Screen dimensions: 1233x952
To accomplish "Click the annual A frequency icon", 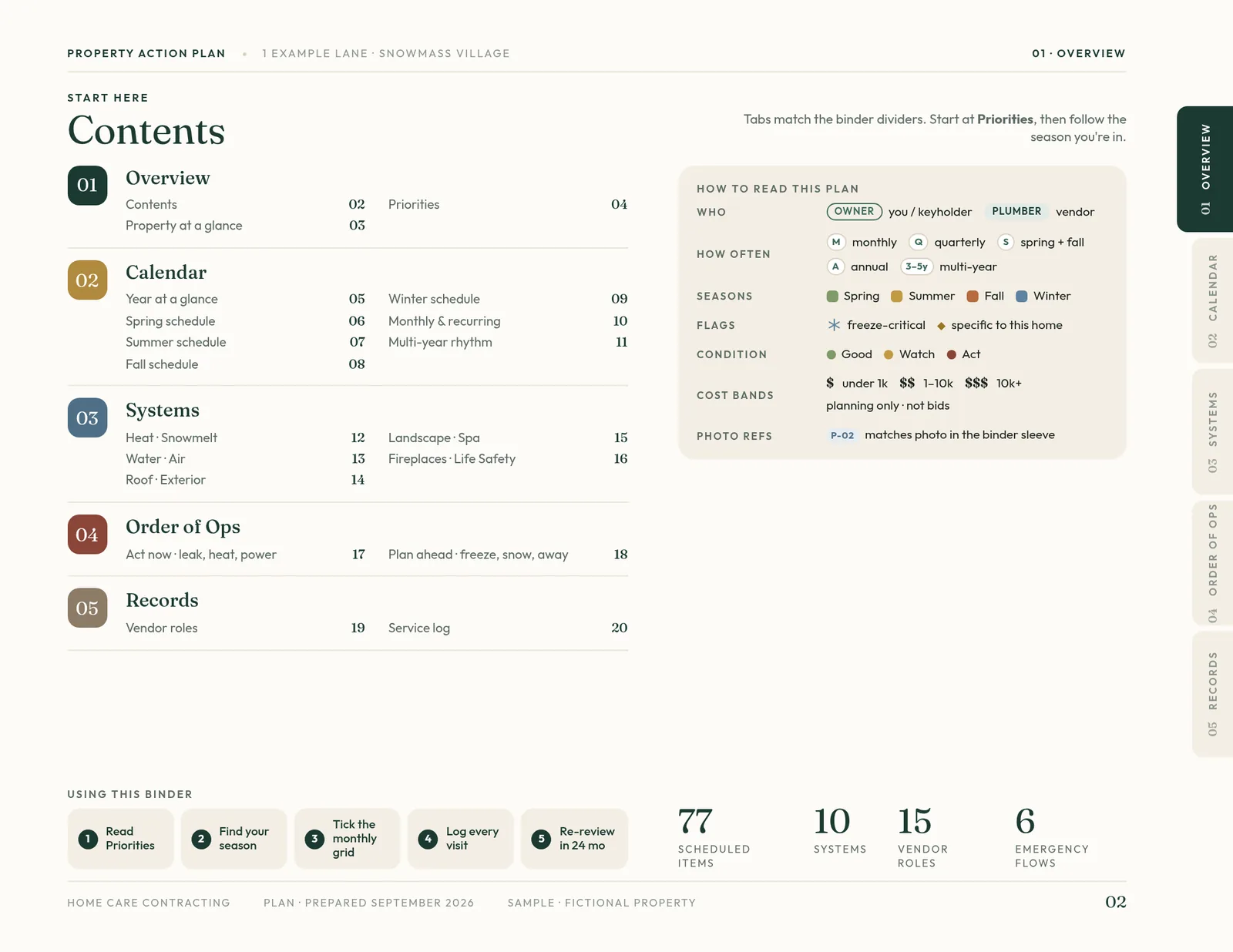I will pyautogui.click(x=835, y=266).
